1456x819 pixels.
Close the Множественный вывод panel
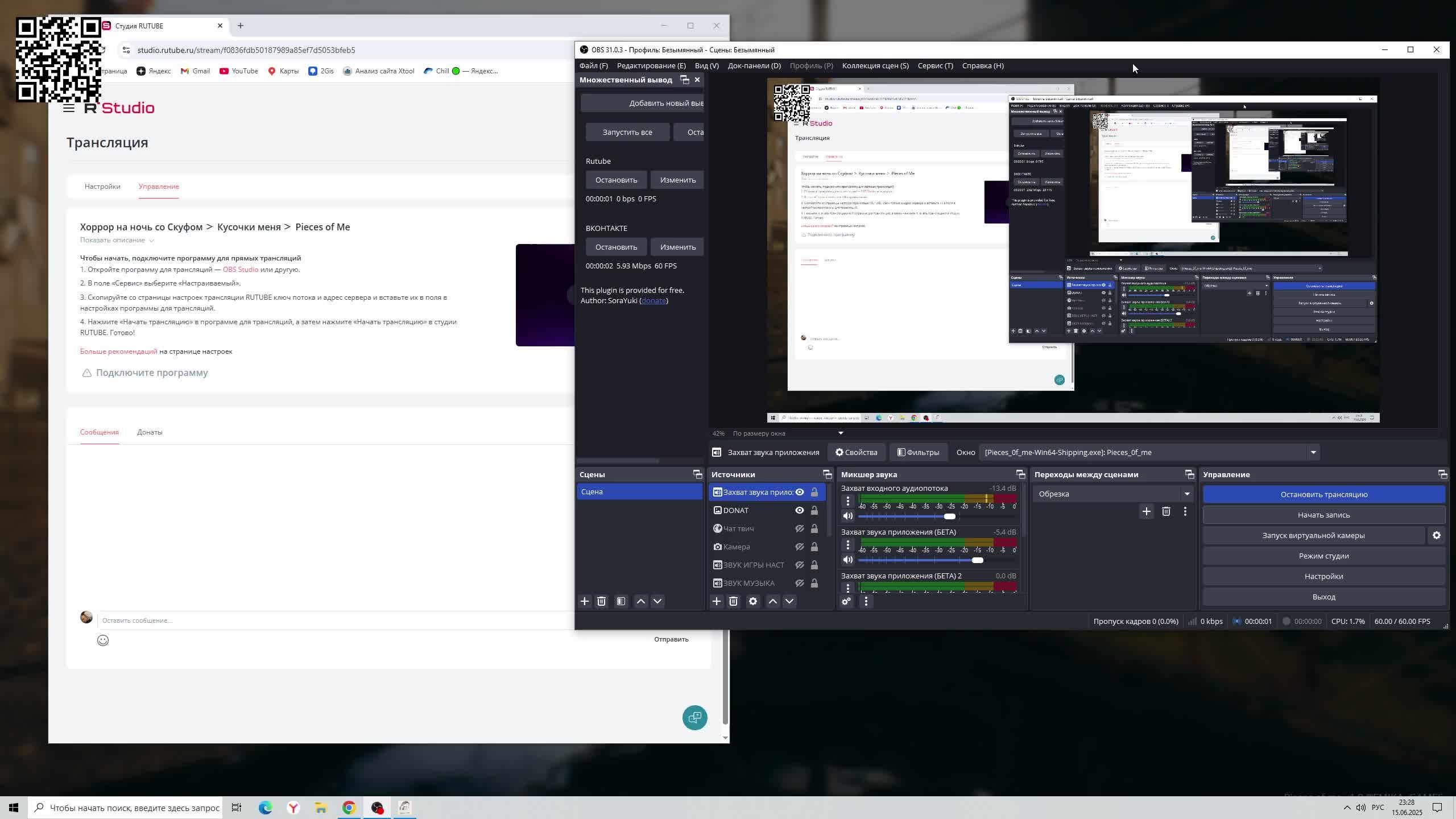click(x=697, y=80)
